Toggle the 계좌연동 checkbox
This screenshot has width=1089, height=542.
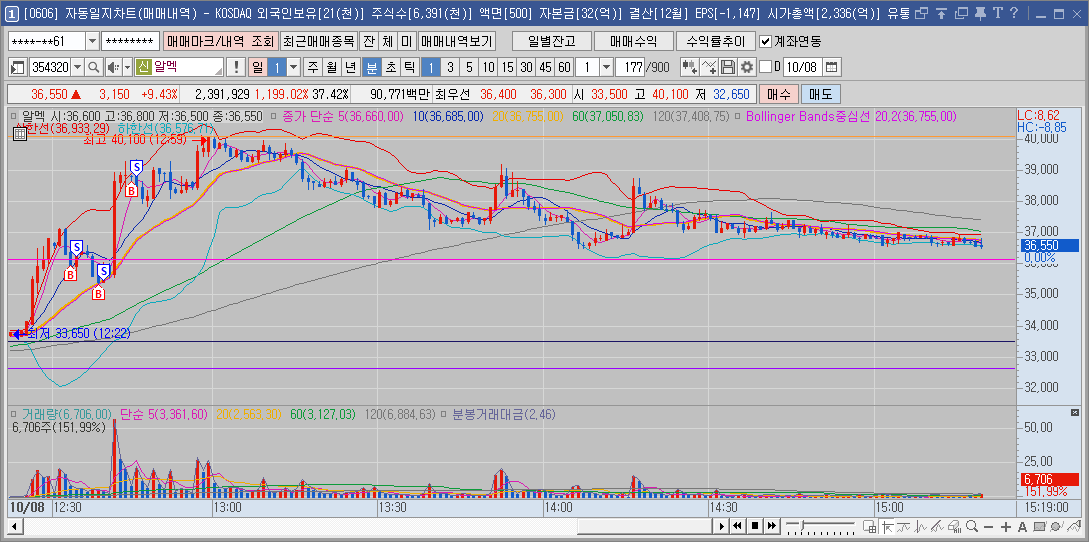[765, 42]
